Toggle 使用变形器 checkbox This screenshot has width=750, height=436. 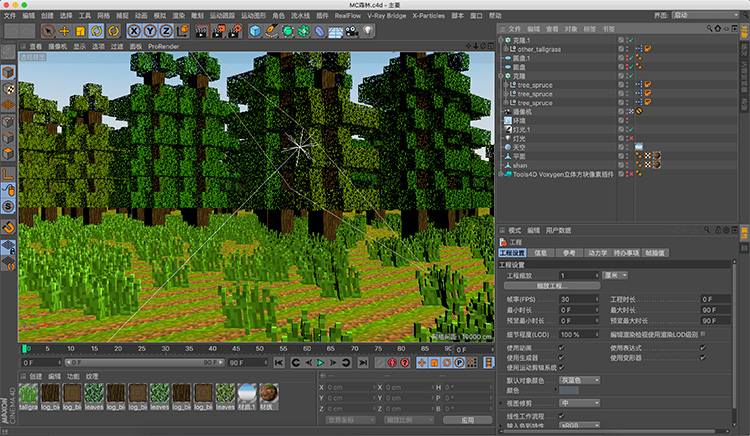[703, 357]
